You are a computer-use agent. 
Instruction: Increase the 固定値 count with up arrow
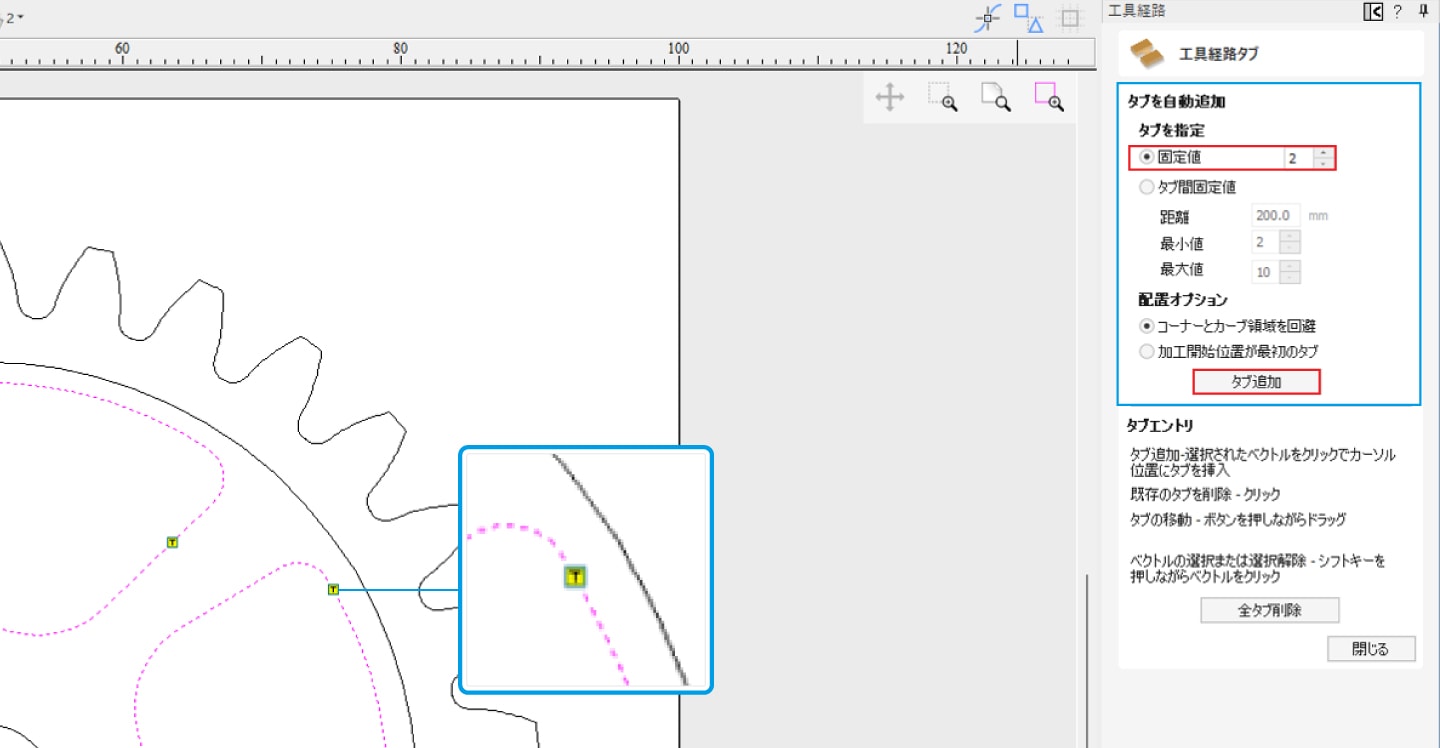[1324, 153]
